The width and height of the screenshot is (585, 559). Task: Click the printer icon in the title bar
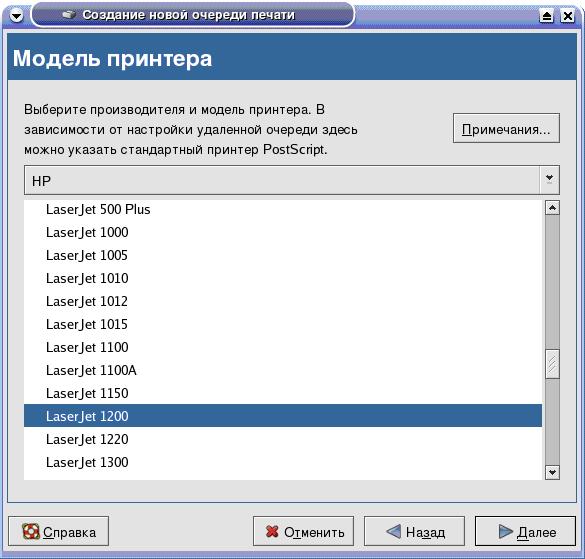(x=68, y=15)
